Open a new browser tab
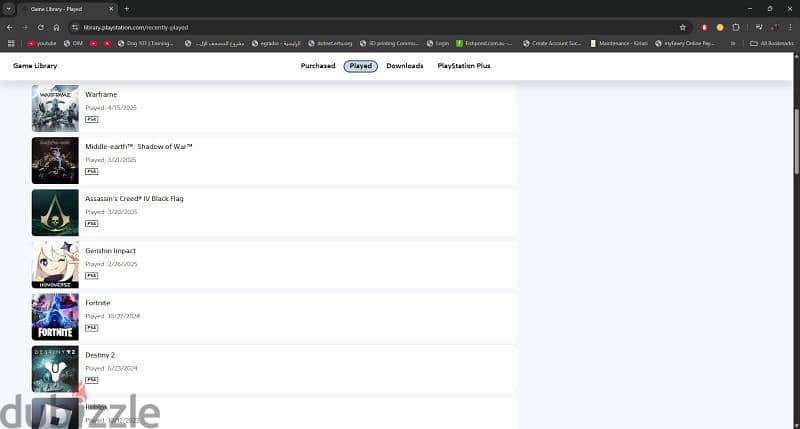The image size is (800, 429). point(127,9)
